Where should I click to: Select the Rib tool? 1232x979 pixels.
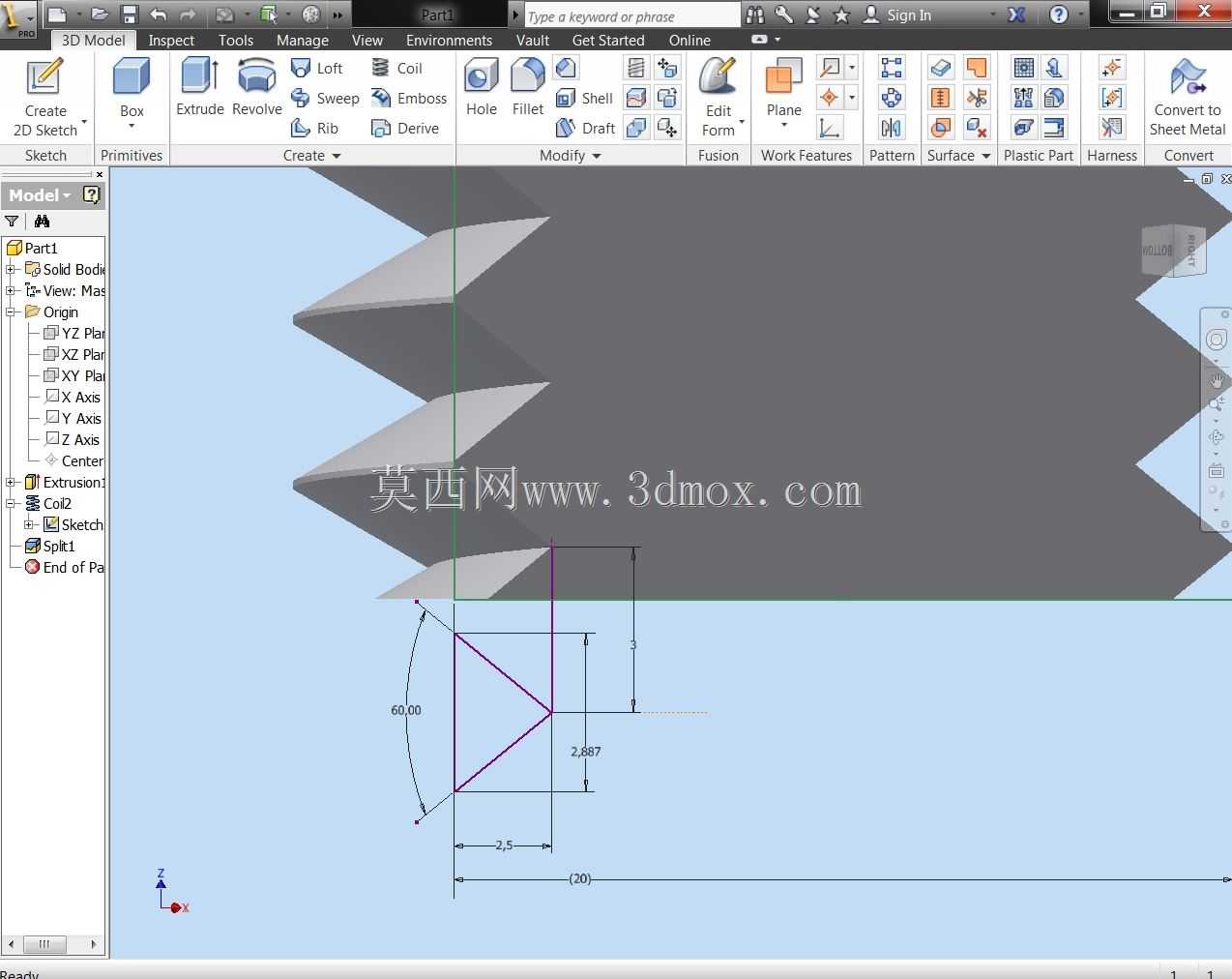315,128
